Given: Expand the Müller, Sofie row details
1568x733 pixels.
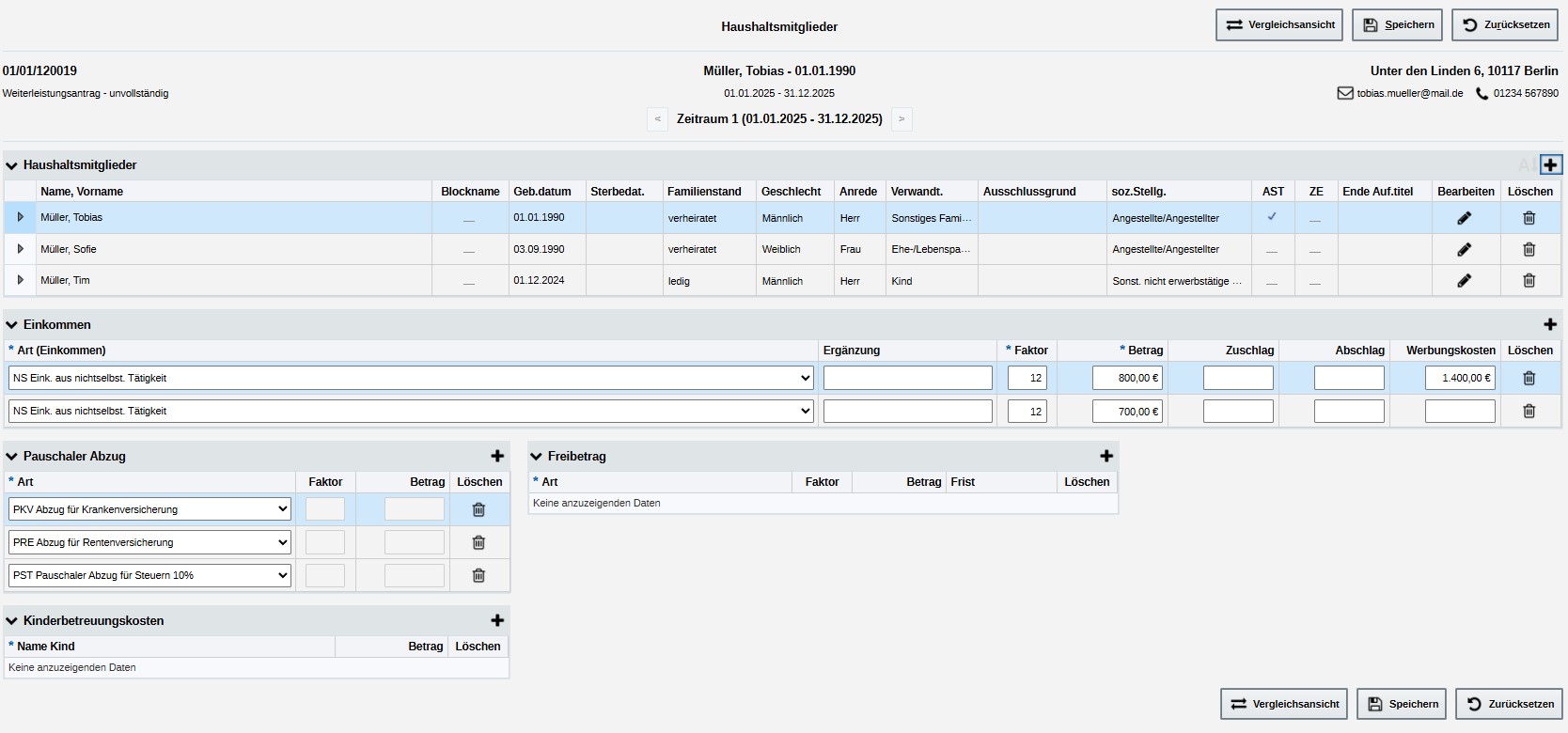Looking at the screenshot, I should [x=21, y=249].
